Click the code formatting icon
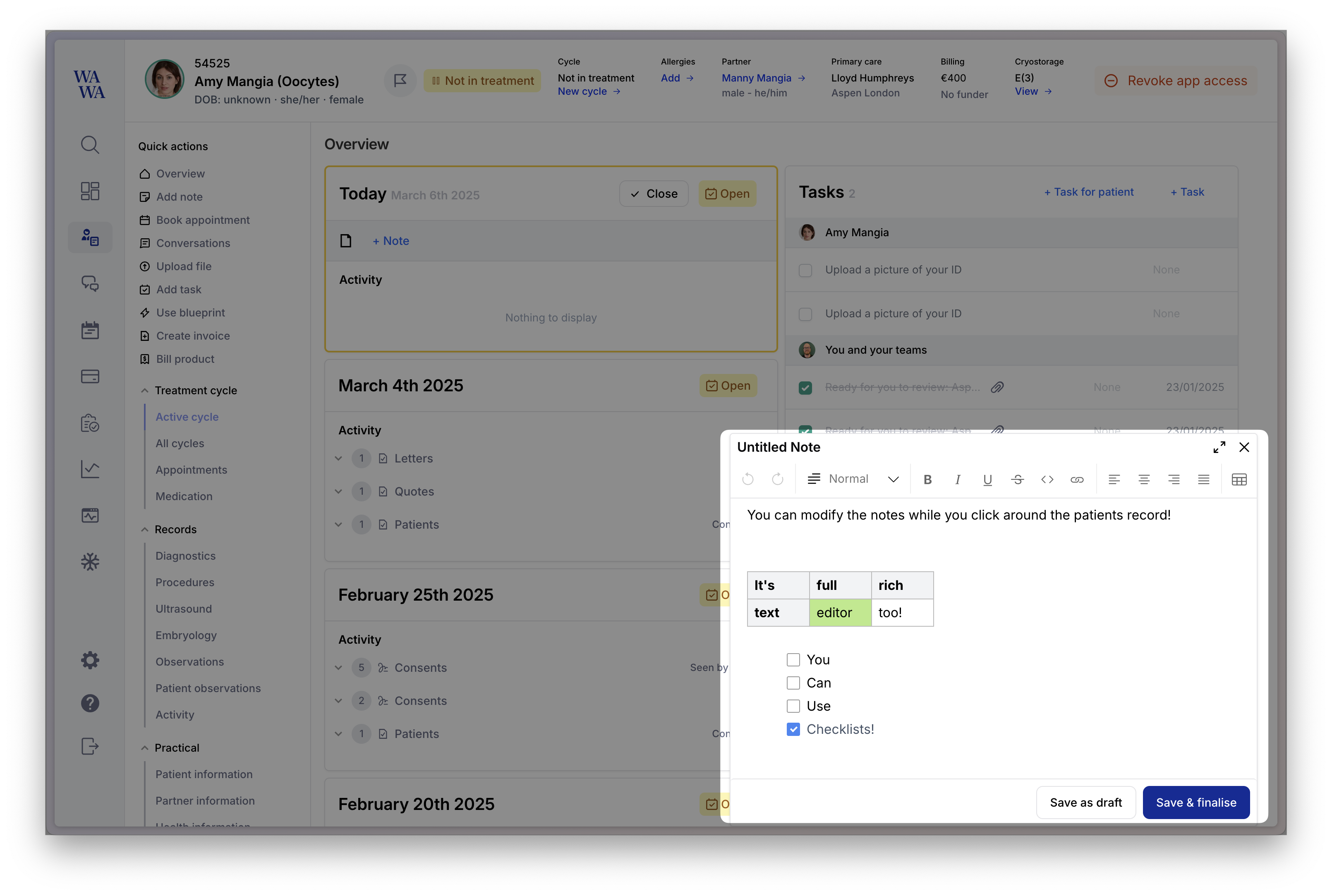The height and width of the screenshot is (896, 1332). [1047, 479]
